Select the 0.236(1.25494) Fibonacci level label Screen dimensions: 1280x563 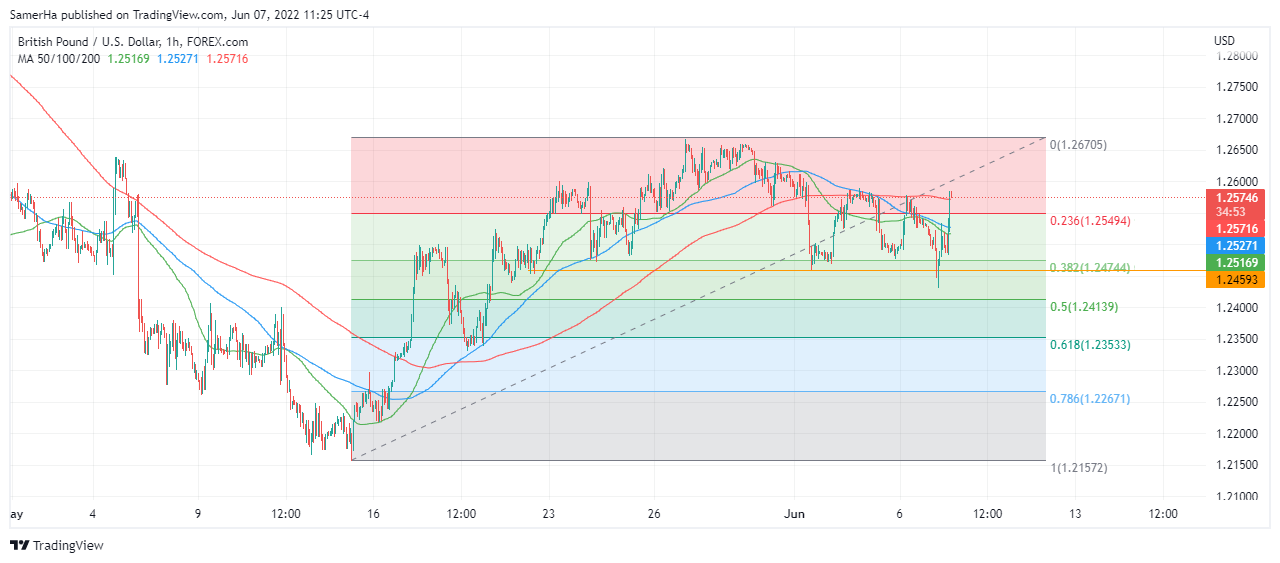pyautogui.click(x=1090, y=220)
